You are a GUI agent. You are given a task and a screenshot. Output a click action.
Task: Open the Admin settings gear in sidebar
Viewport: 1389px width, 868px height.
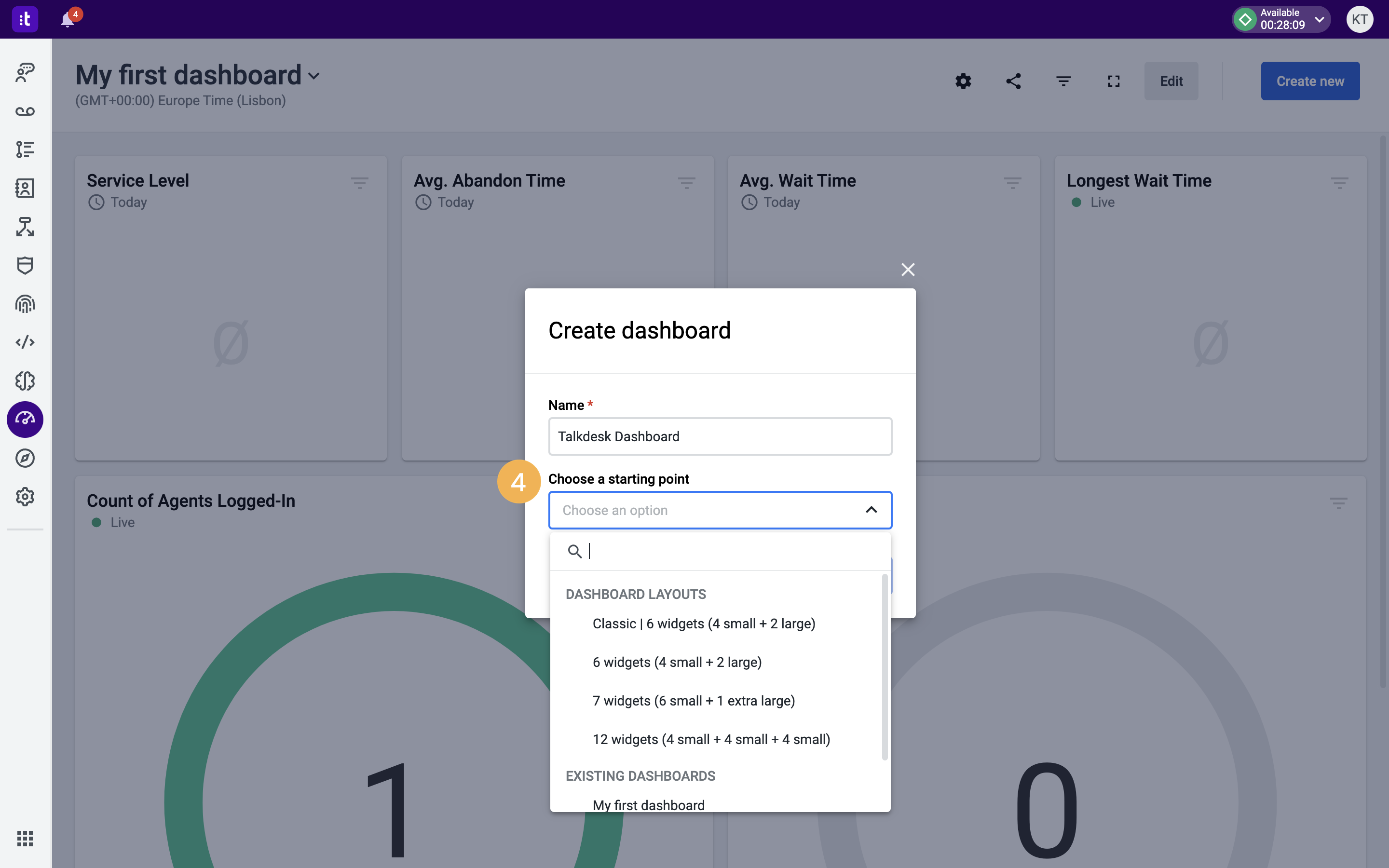[x=25, y=497]
